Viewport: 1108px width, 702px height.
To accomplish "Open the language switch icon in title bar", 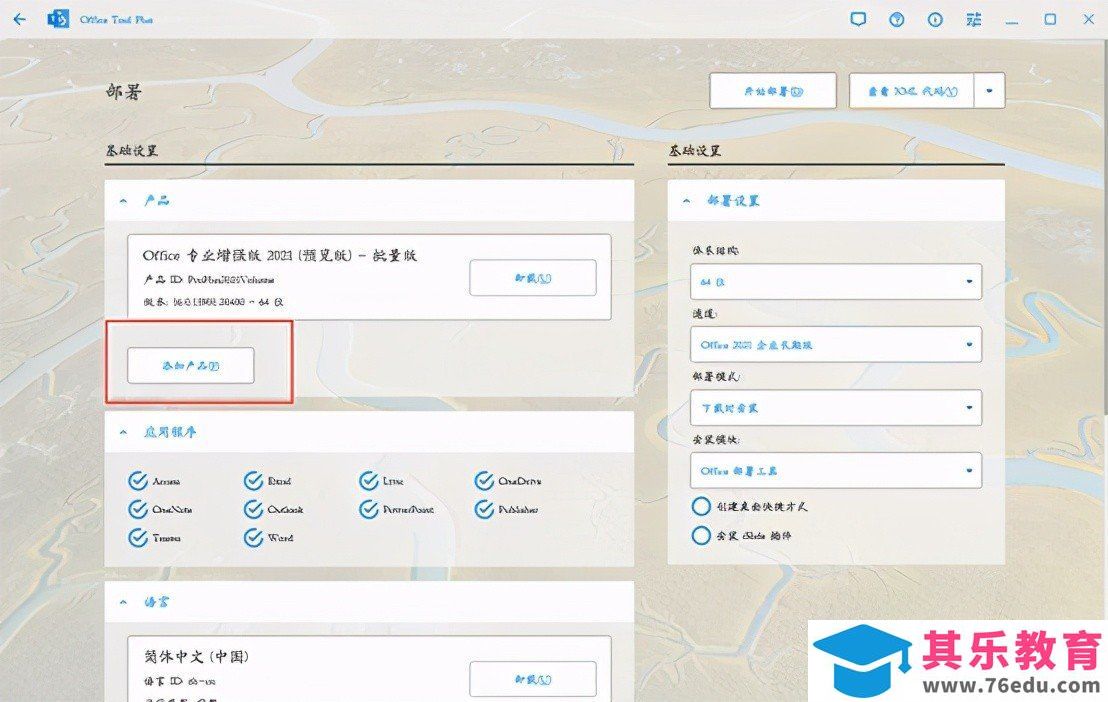I will click(x=974, y=19).
